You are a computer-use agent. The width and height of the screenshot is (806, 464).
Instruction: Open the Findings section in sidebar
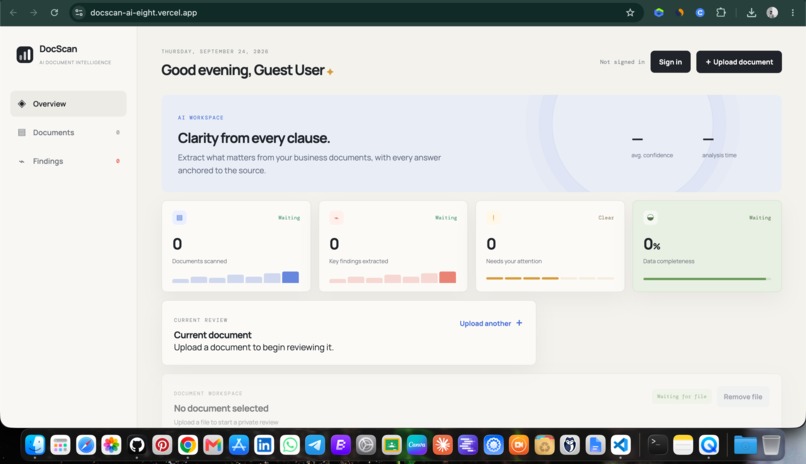tap(68, 161)
